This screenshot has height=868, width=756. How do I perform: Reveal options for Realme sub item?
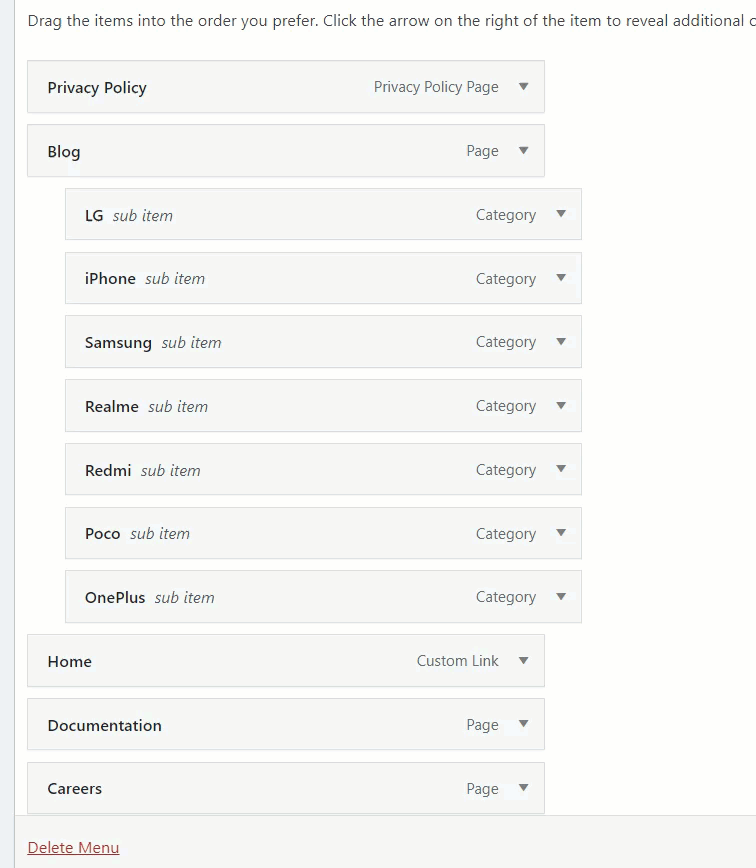click(561, 406)
